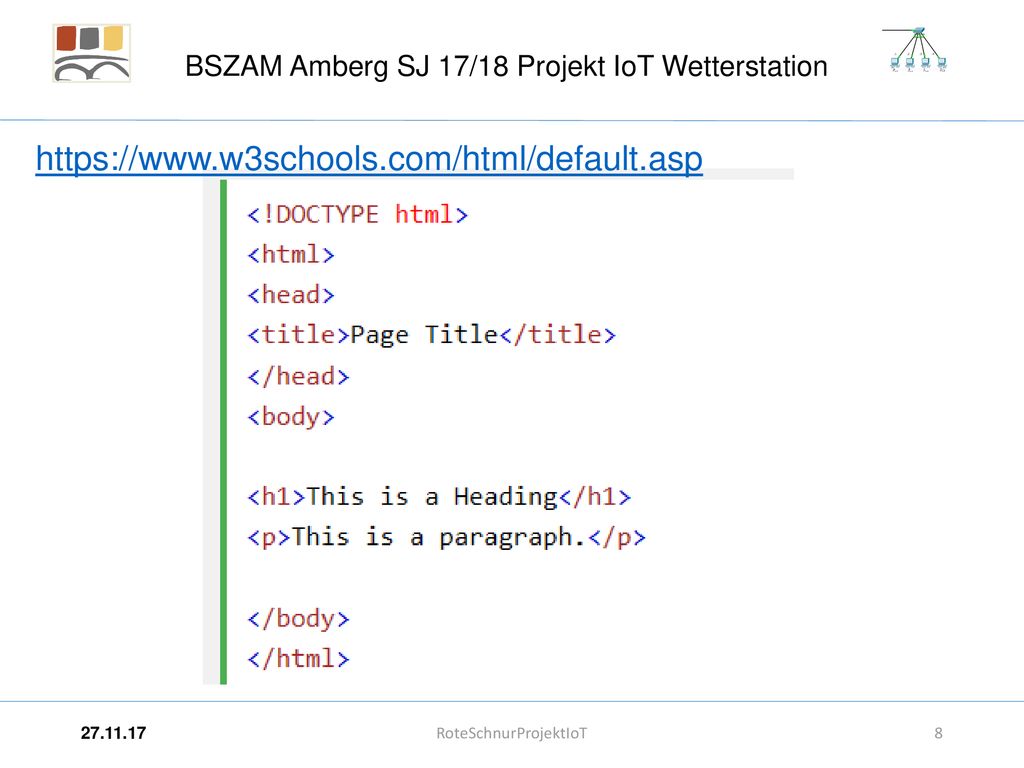Click the closing </body> tag line

click(x=298, y=618)
